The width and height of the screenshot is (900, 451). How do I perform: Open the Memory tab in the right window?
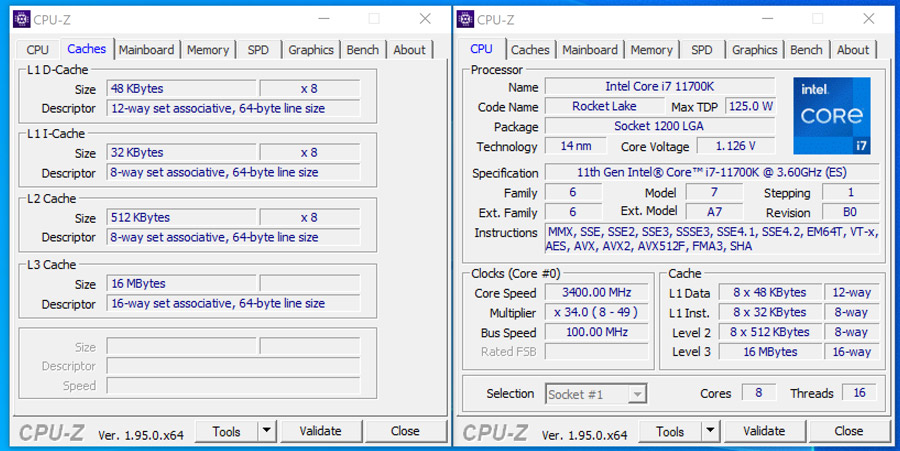coord(651,50)
